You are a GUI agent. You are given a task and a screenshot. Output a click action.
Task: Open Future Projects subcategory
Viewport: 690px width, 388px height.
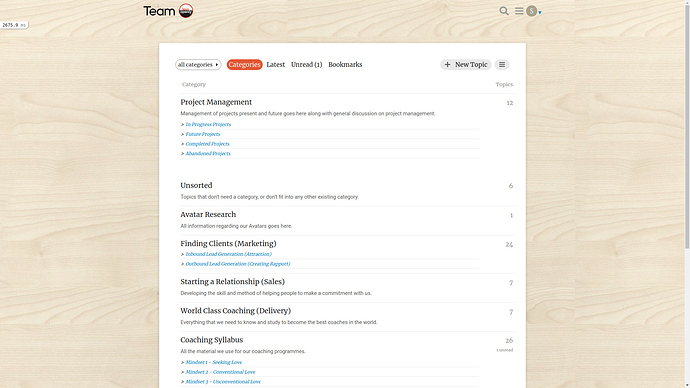pyautogui.click(x=203, y=134)
